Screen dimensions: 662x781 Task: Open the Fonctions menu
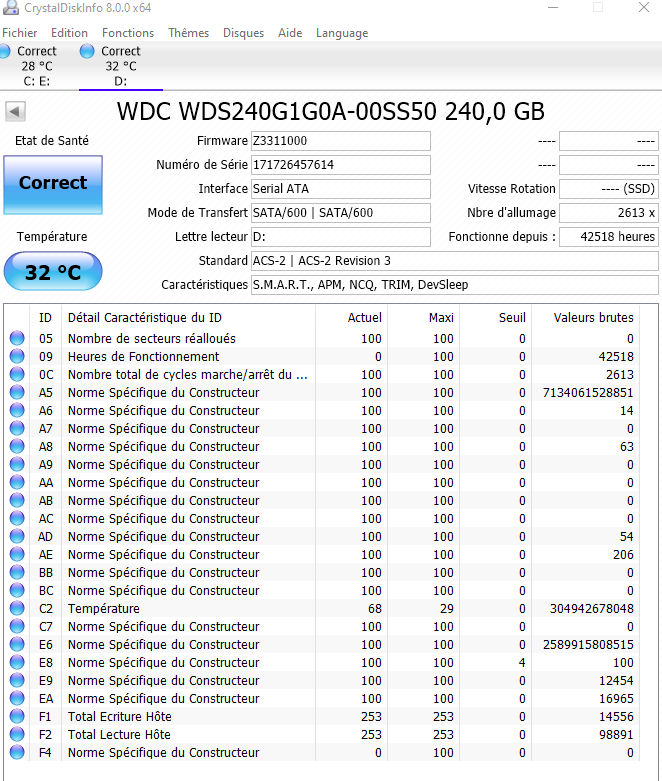[128, 33]
